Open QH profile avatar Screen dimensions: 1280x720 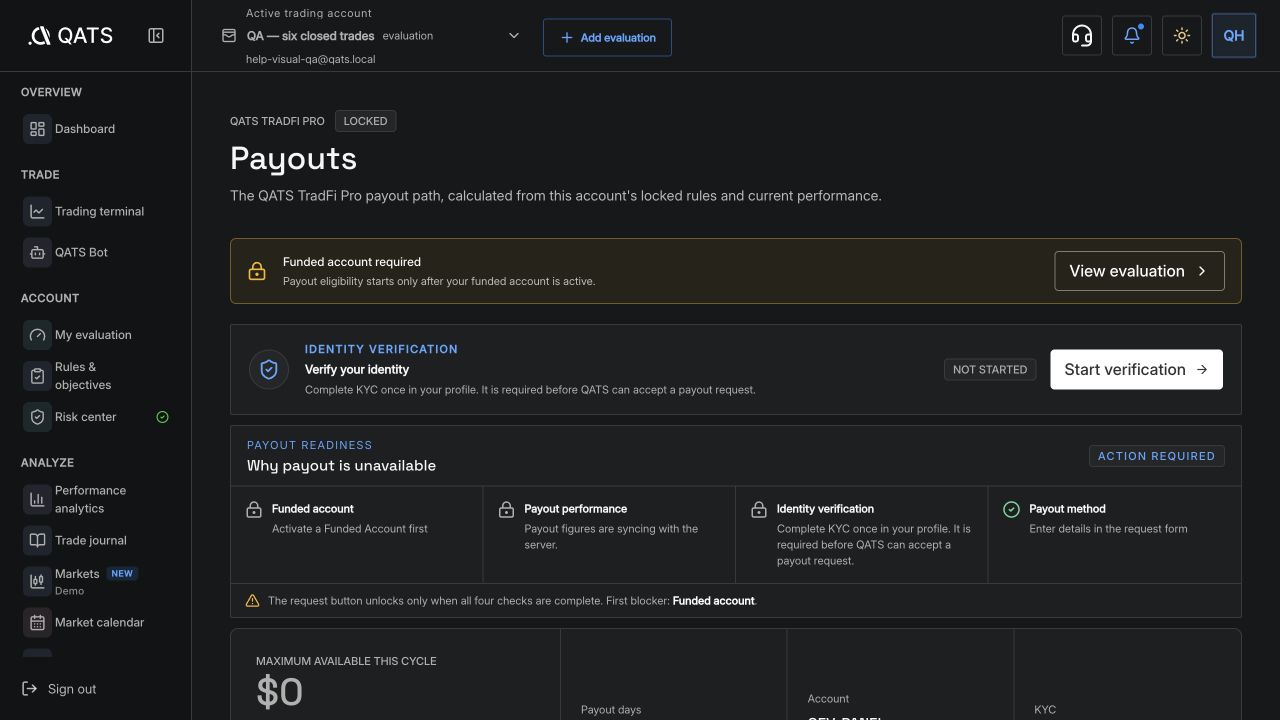point(1234,36)
